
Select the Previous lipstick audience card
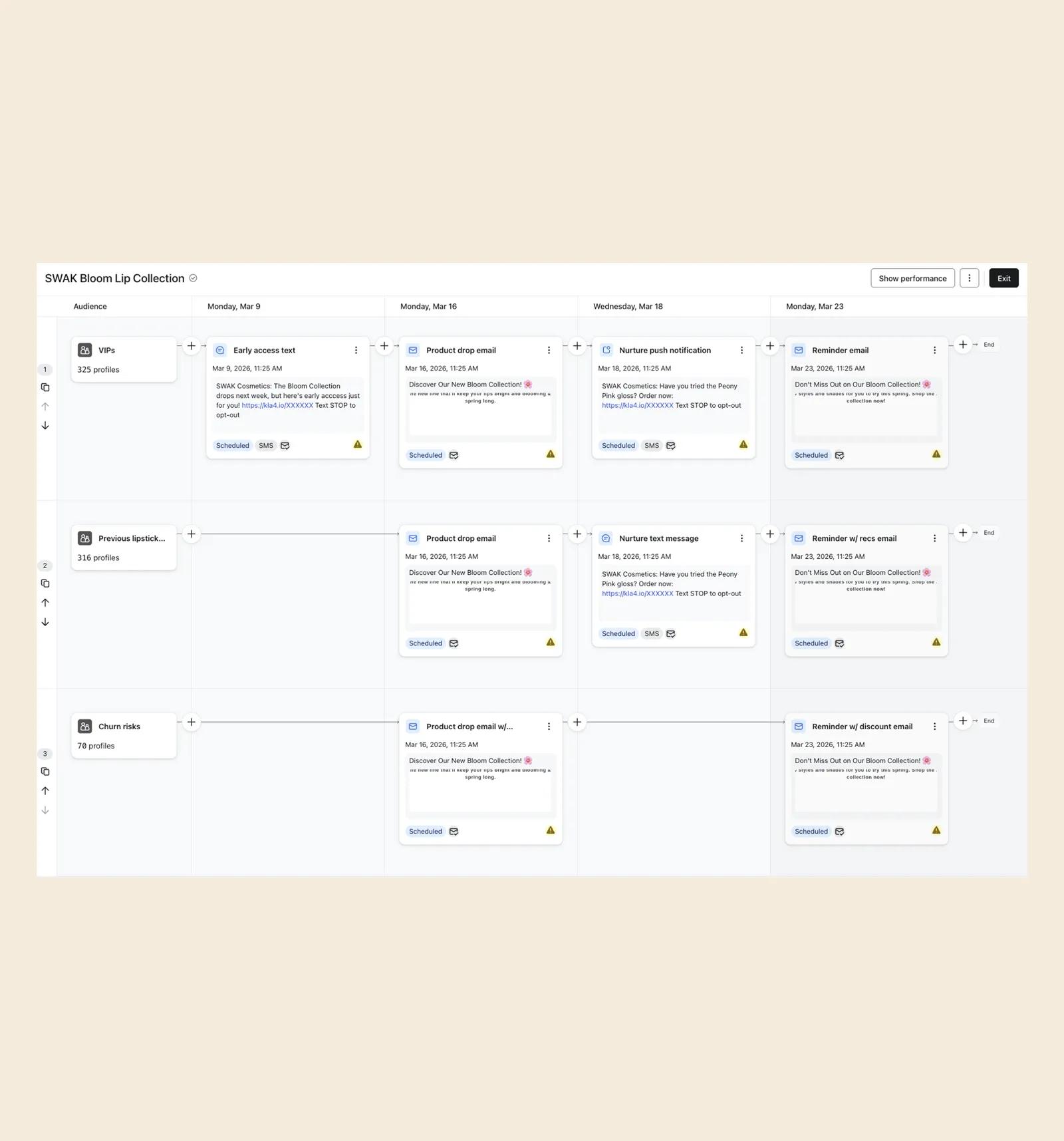click(124, 547)
